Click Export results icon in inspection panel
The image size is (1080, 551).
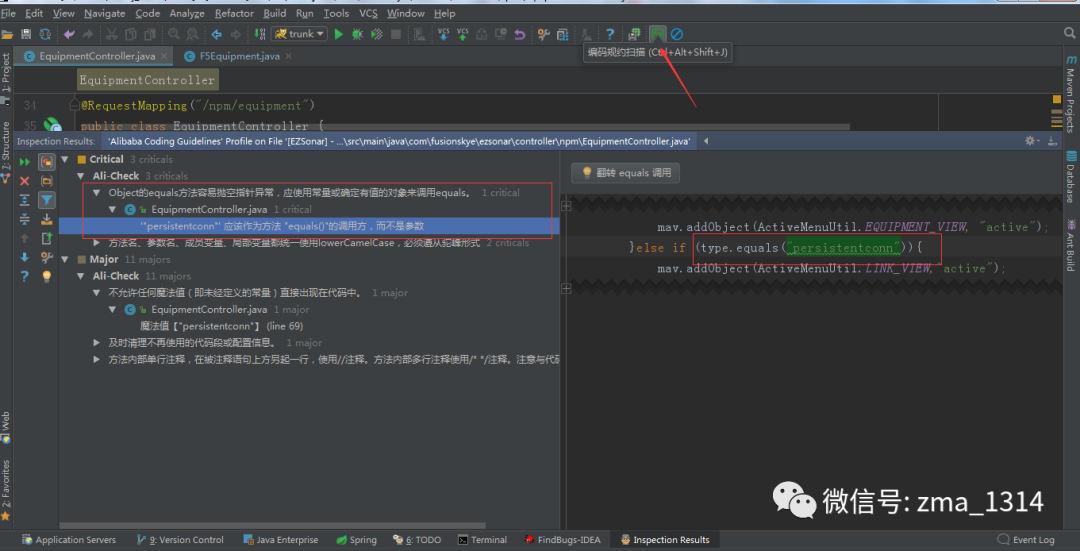coord(47,238)
